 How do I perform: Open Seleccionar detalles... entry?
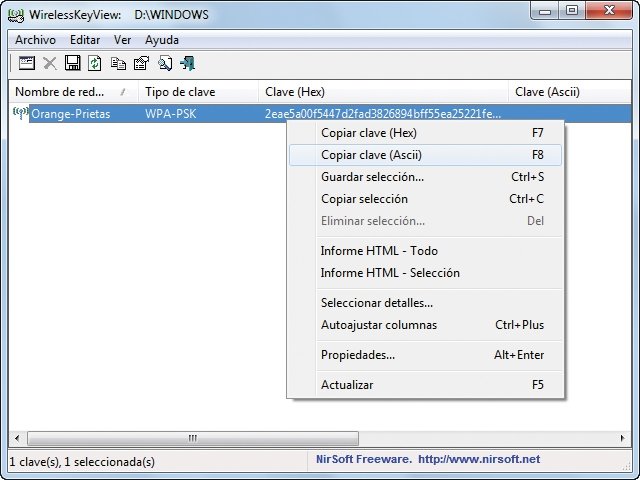coord(425,303)
